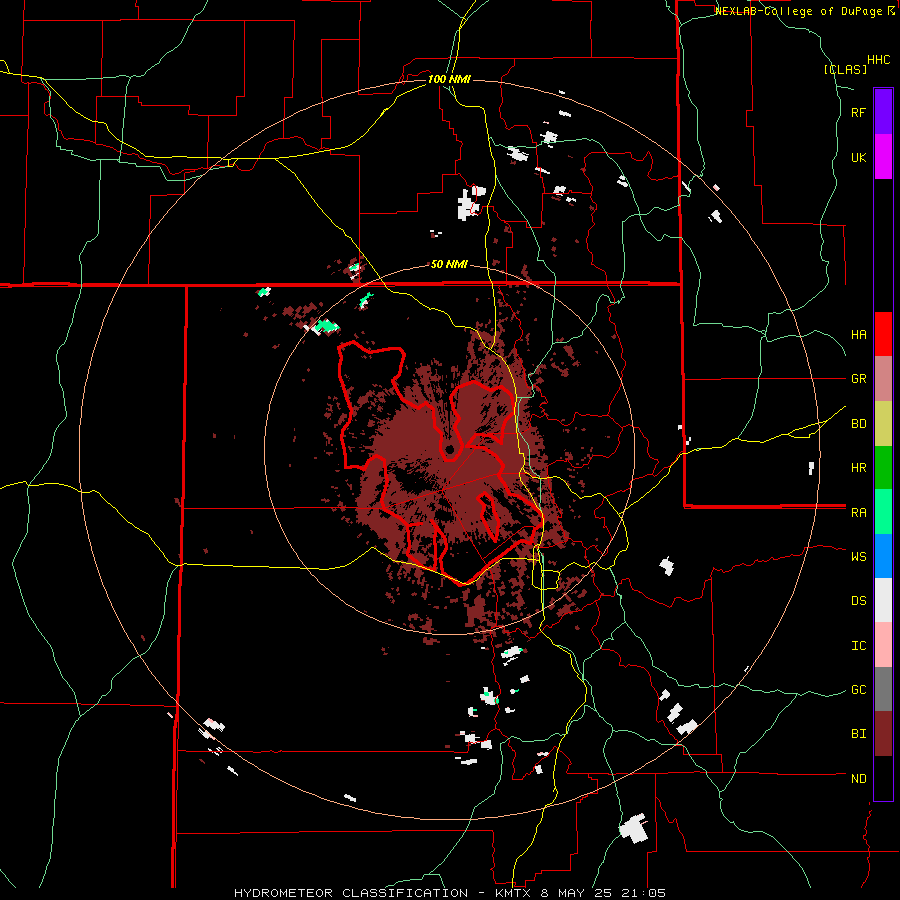Click the DS legend label
This screenshot has height=900, width=900.
pyautogui.click(x=858, y=601)
